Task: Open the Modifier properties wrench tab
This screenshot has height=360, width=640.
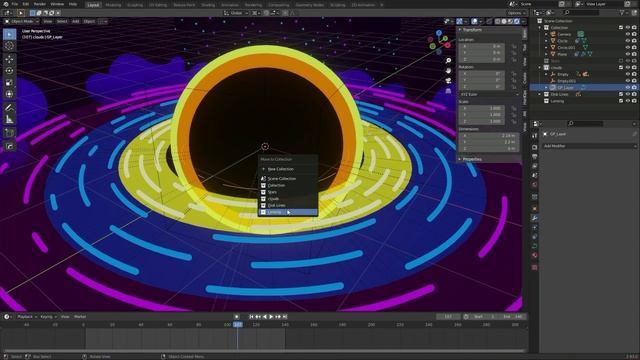Action: tap(535, 218)
